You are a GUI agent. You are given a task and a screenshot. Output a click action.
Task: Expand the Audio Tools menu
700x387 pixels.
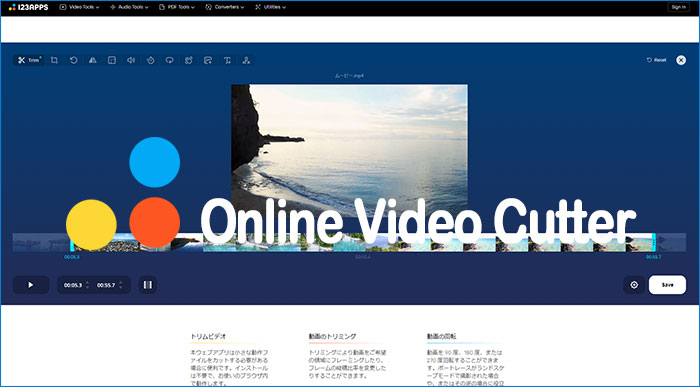click(129, 7)
